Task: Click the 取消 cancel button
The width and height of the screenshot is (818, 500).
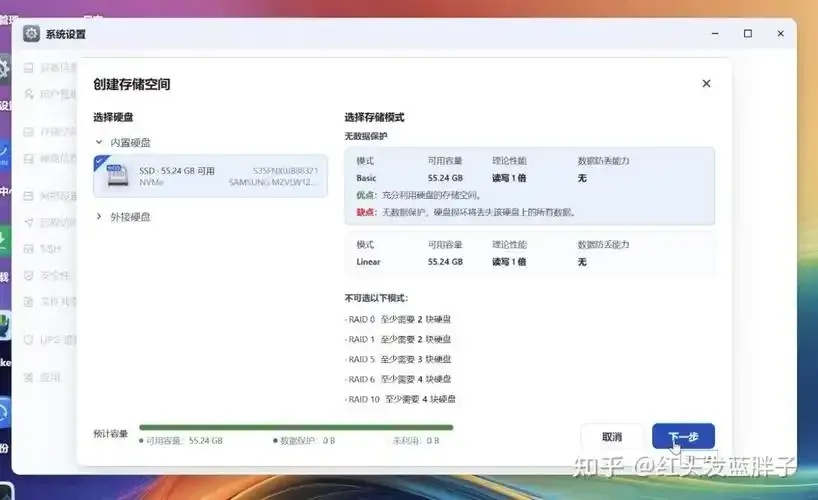Action: tap(612, 437)
